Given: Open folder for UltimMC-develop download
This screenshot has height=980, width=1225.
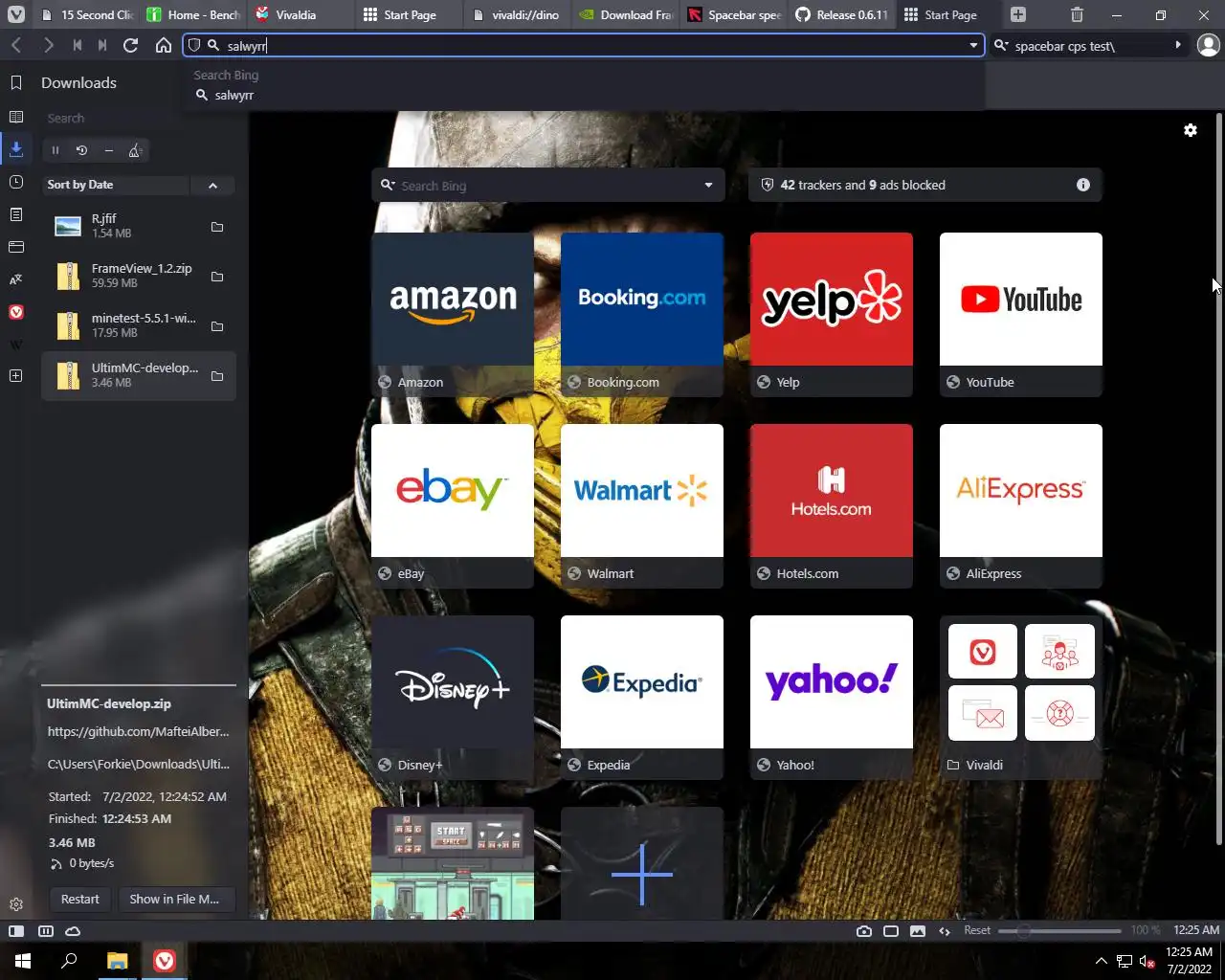Looking at the screenshot, I should click(217, 376).
